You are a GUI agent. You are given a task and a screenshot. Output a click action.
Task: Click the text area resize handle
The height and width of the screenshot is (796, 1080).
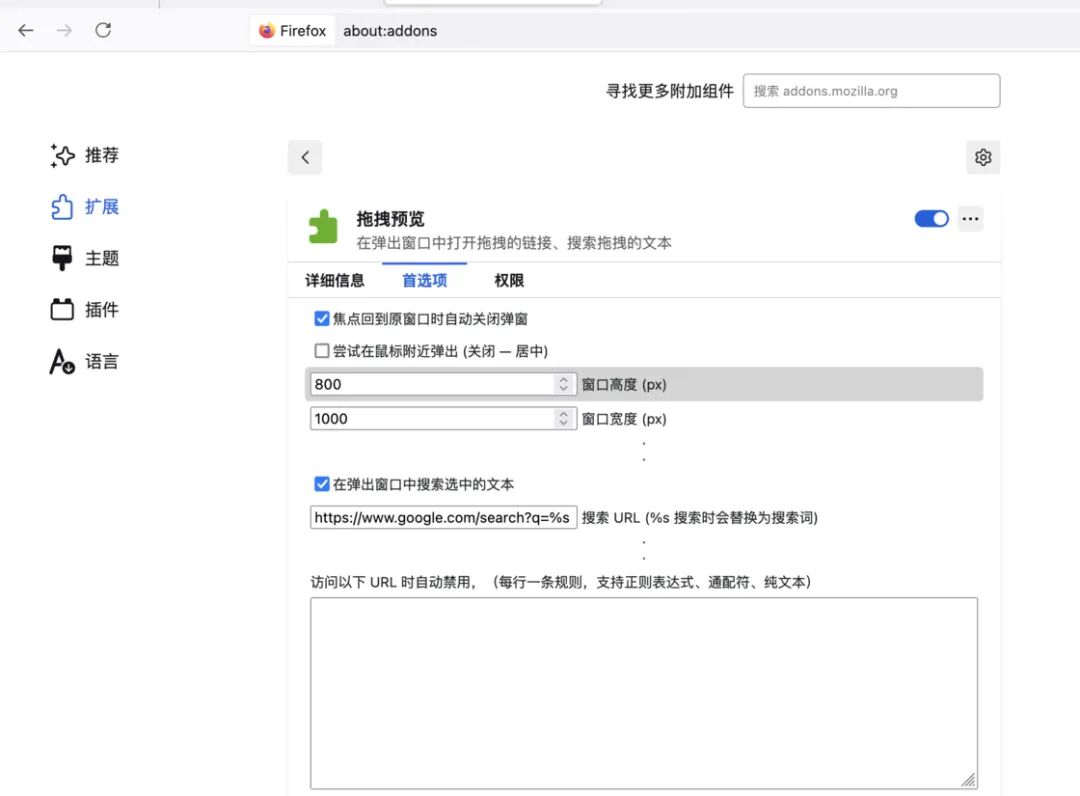[969, 780]
